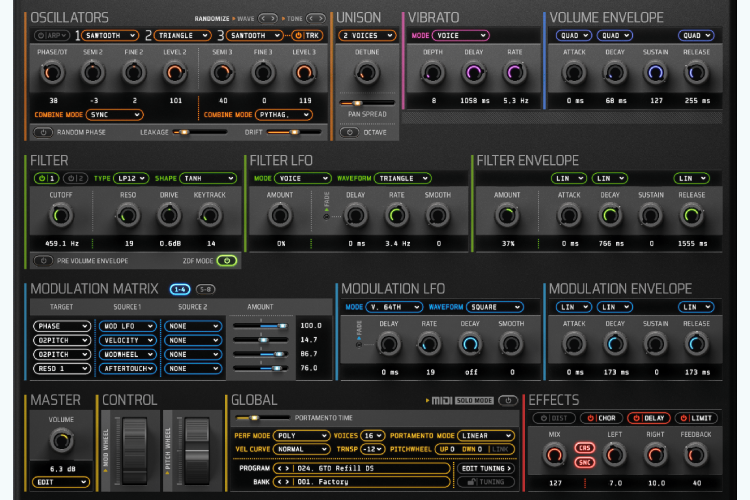Open oscillator 2 Triangle waveform dropdown
Viewport: 750px width, 500px height.
[x=183, y=35]
